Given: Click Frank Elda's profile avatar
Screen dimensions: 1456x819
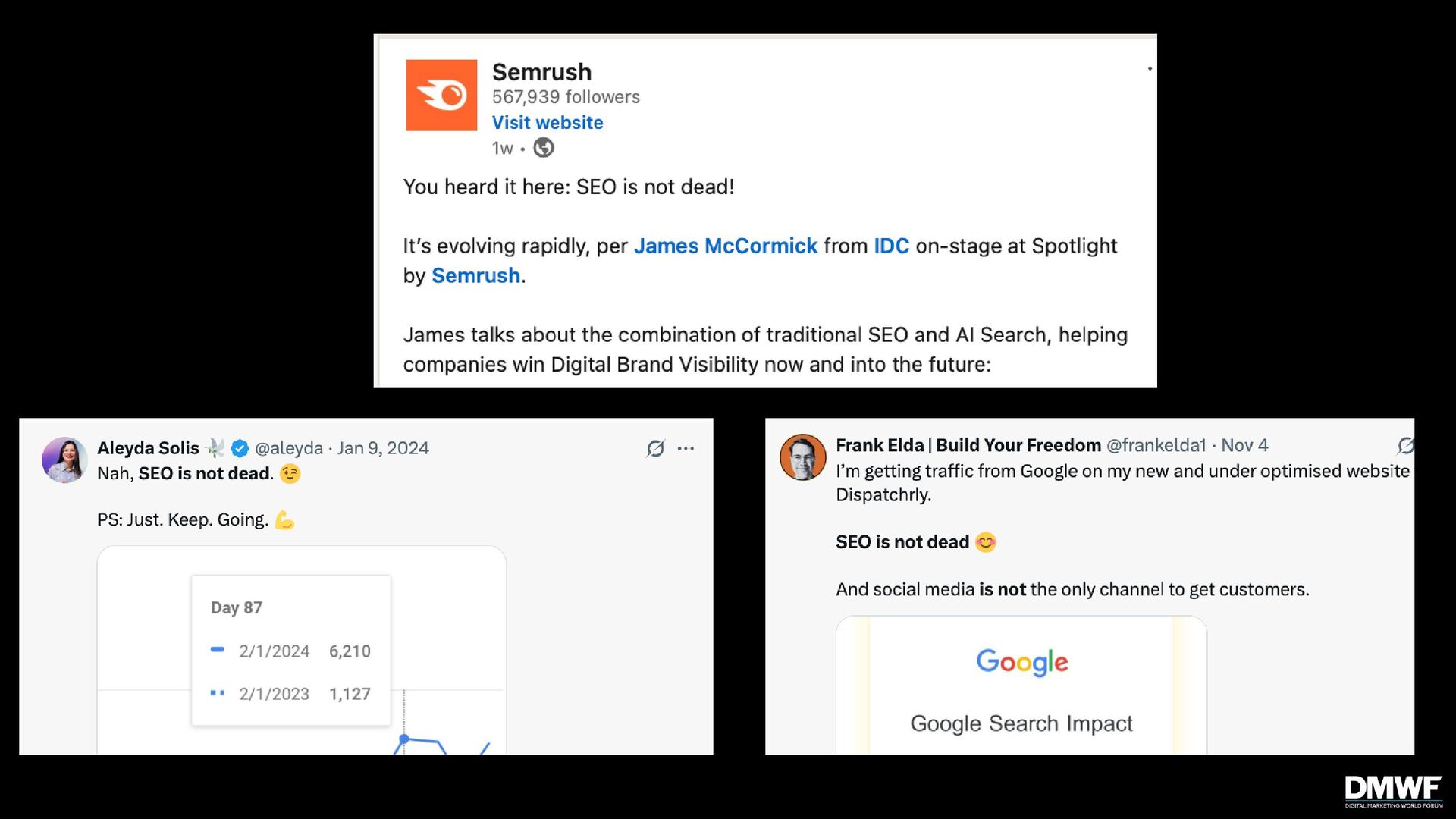Looking at the screenshot, I should 802,457.
